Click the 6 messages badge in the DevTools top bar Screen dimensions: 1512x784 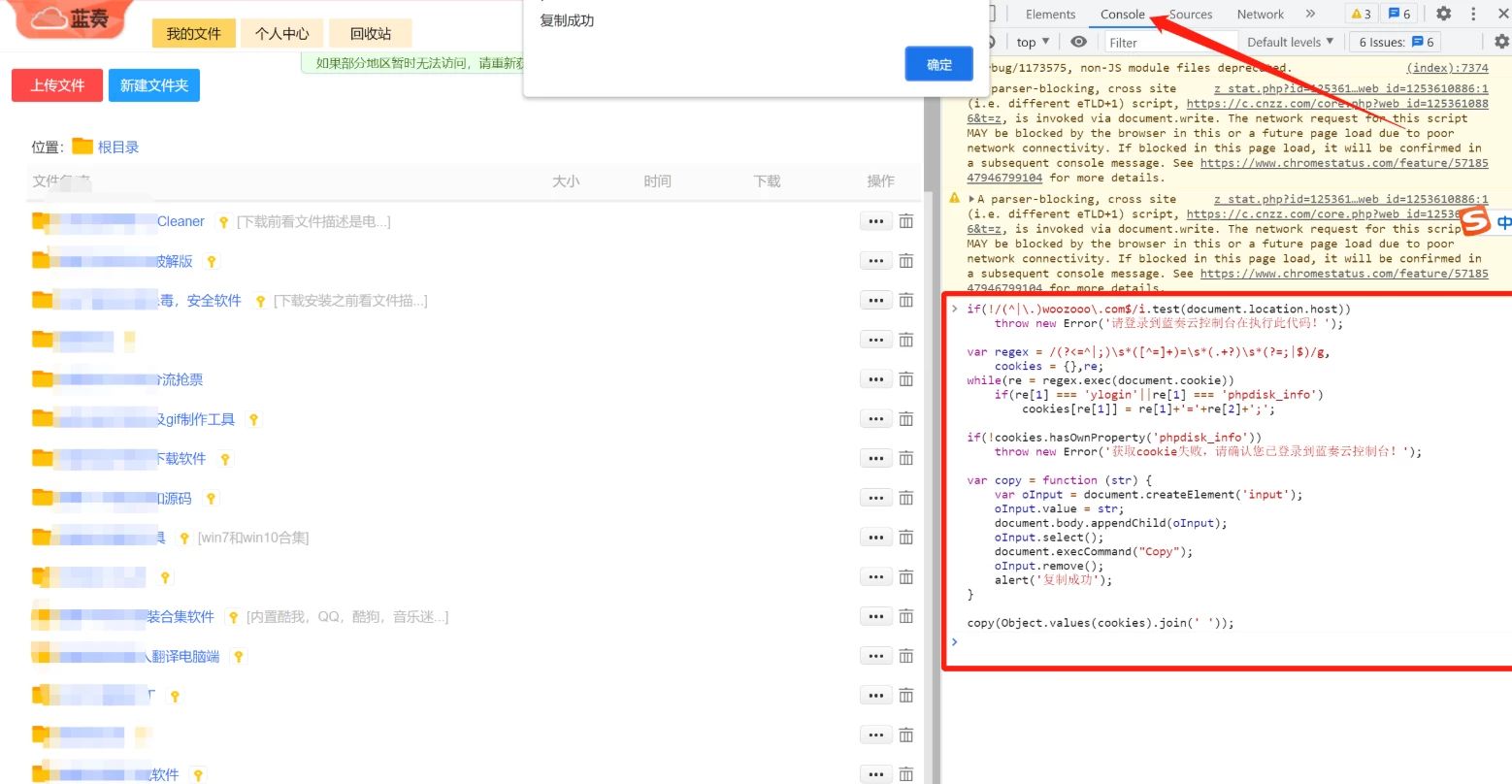tap(1399, 14)
